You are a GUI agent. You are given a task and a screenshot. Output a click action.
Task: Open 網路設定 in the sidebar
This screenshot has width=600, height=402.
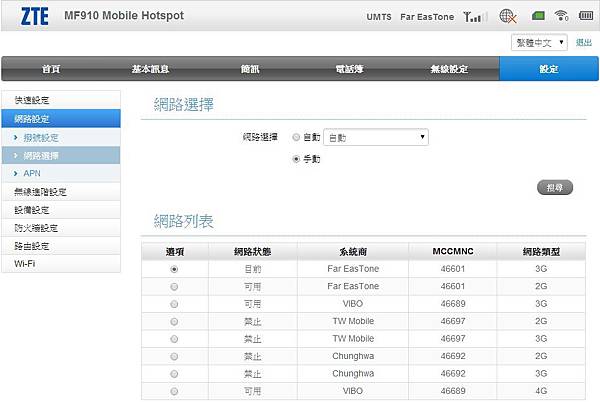tap(61, 119)
